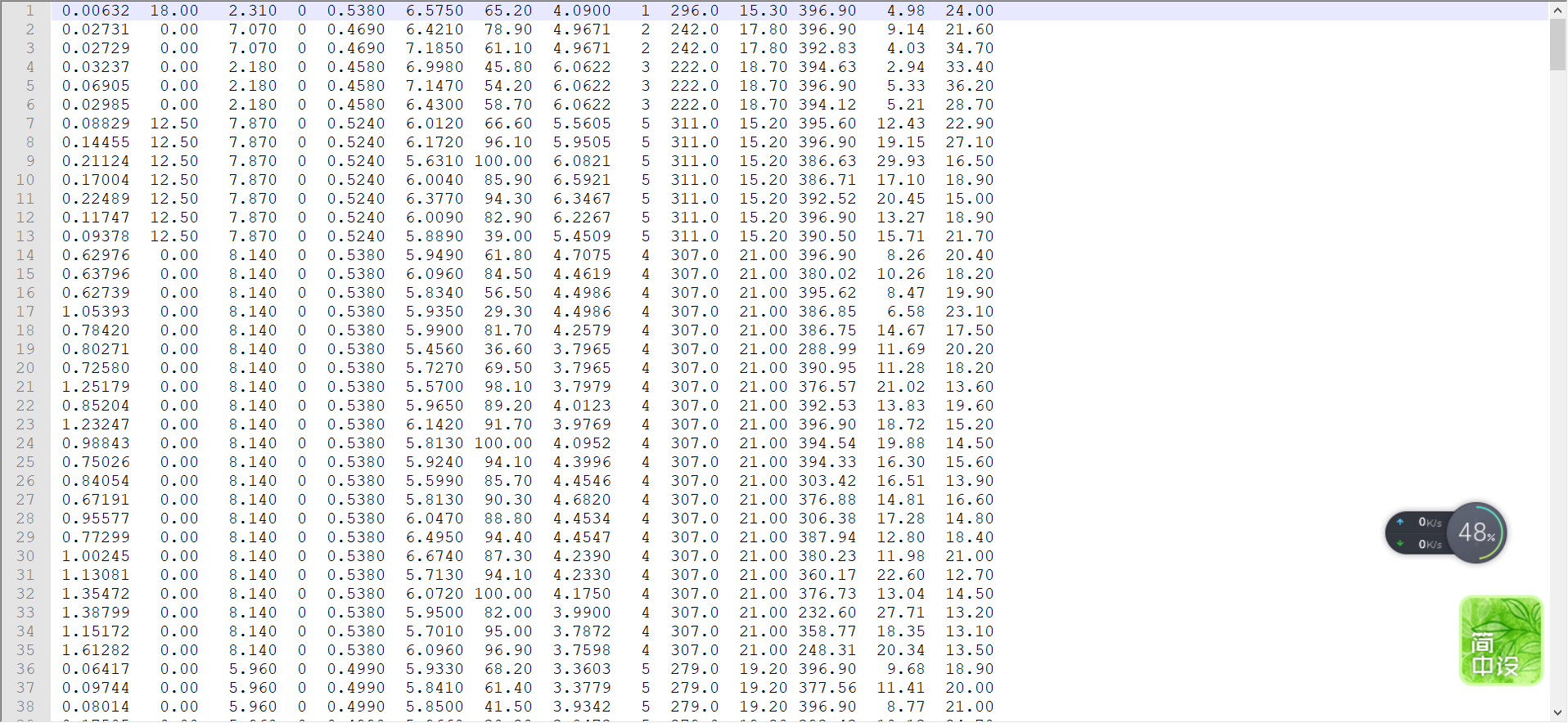Click the value 7.1850
Screen dimensions: 1568x723
coord(435,48)
